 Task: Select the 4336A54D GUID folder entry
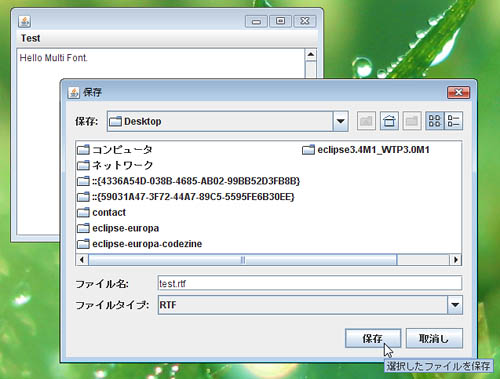[189, 181]
